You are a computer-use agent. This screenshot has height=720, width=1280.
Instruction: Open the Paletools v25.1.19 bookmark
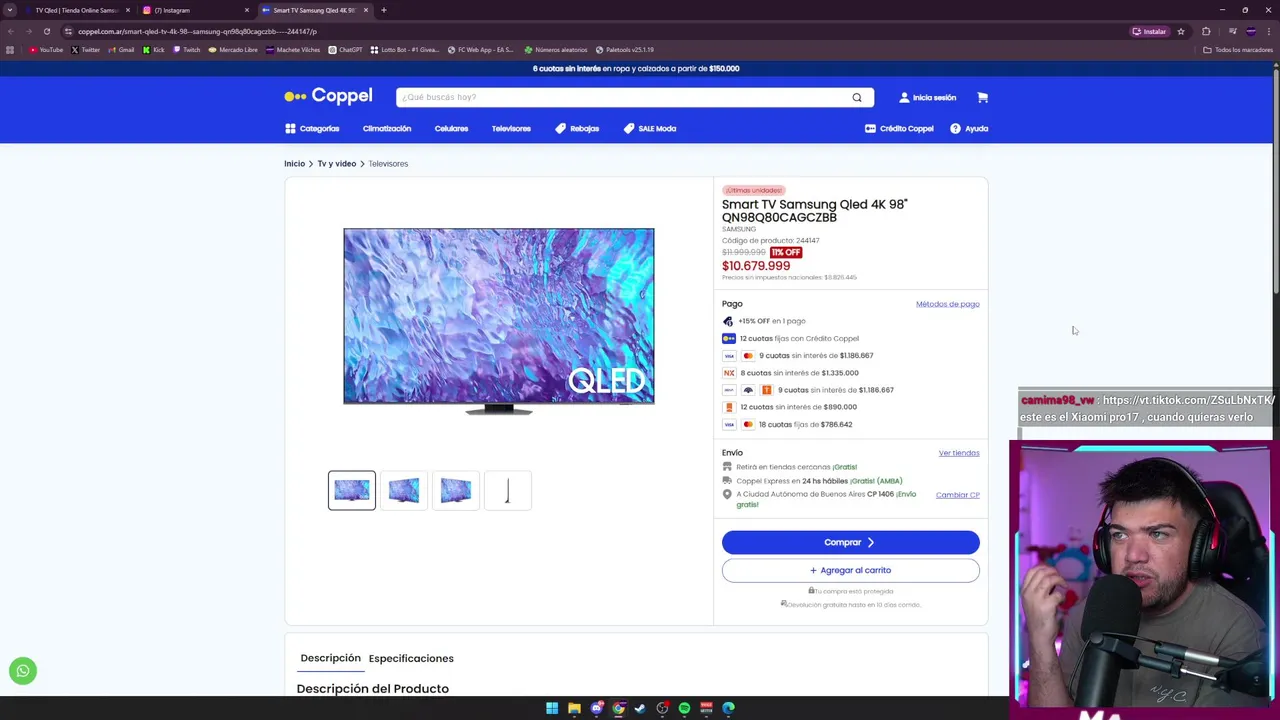pyautogui.click(x=625, y=49)
